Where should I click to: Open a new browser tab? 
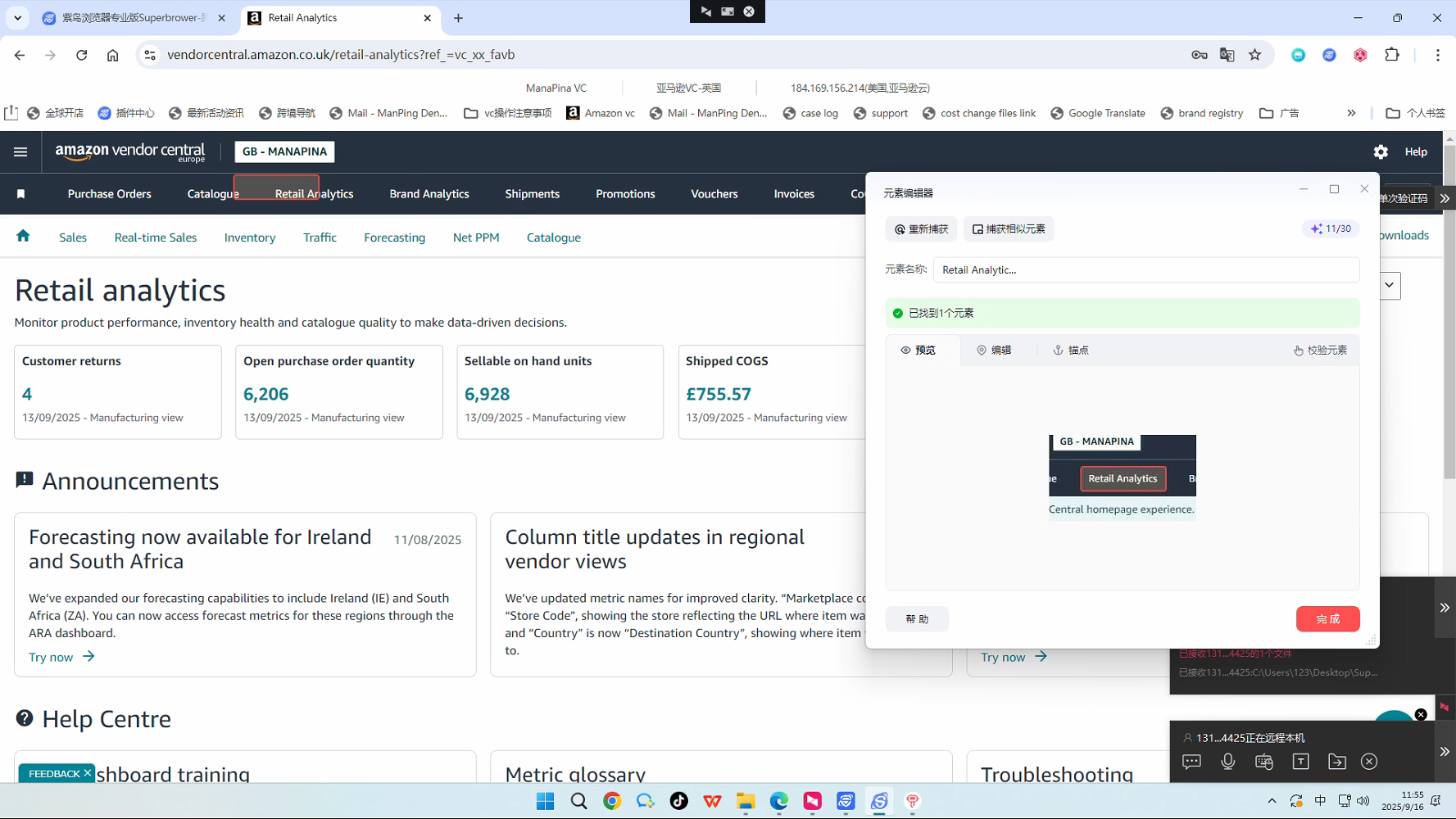point(458,18)
